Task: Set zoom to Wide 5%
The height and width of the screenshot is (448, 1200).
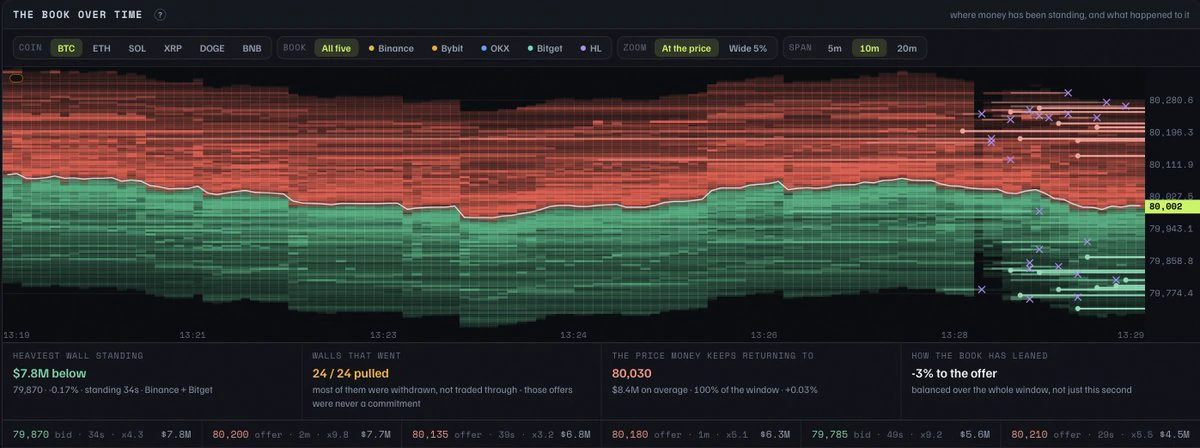Action: pyautogui.click(x=748, y=48)
